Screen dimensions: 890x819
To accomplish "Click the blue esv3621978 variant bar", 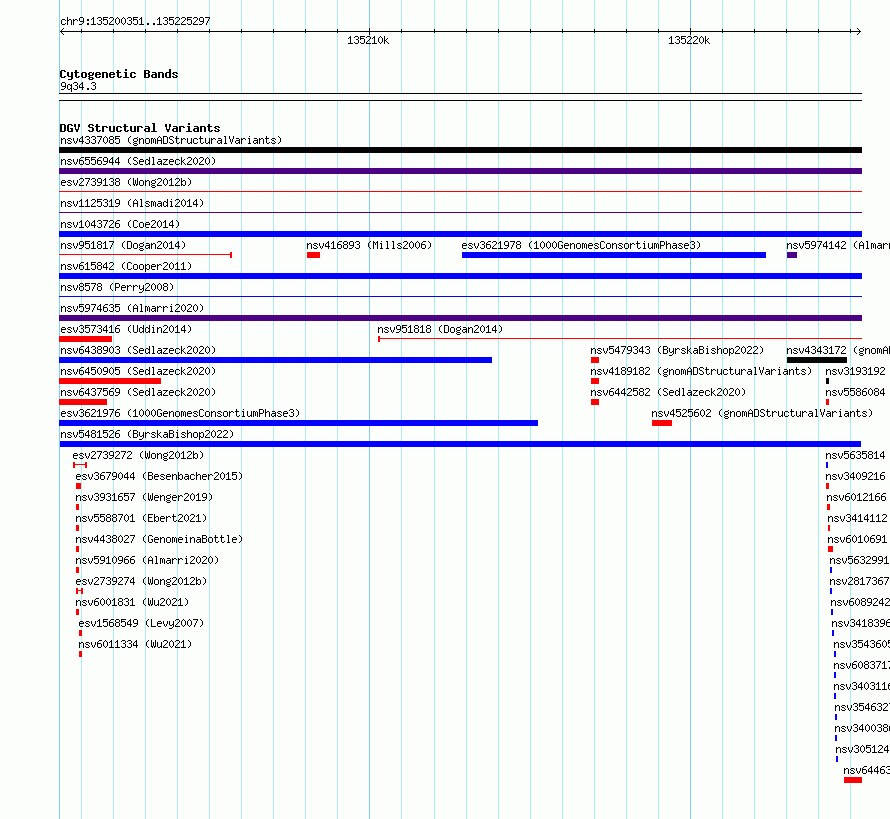I will [x=614, y=255].
